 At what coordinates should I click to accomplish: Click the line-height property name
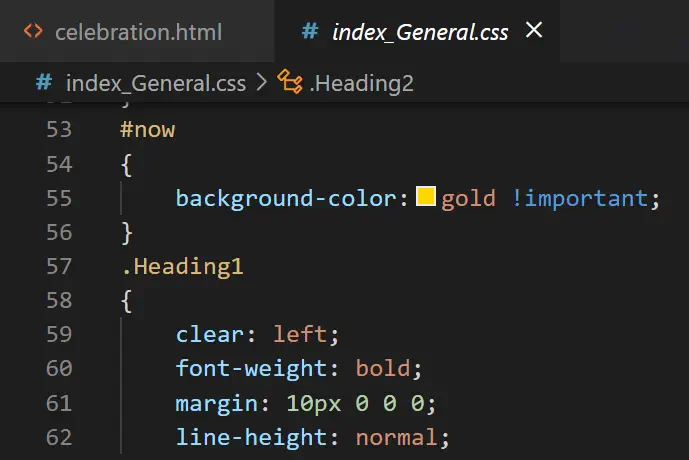(x=251, y=438)
